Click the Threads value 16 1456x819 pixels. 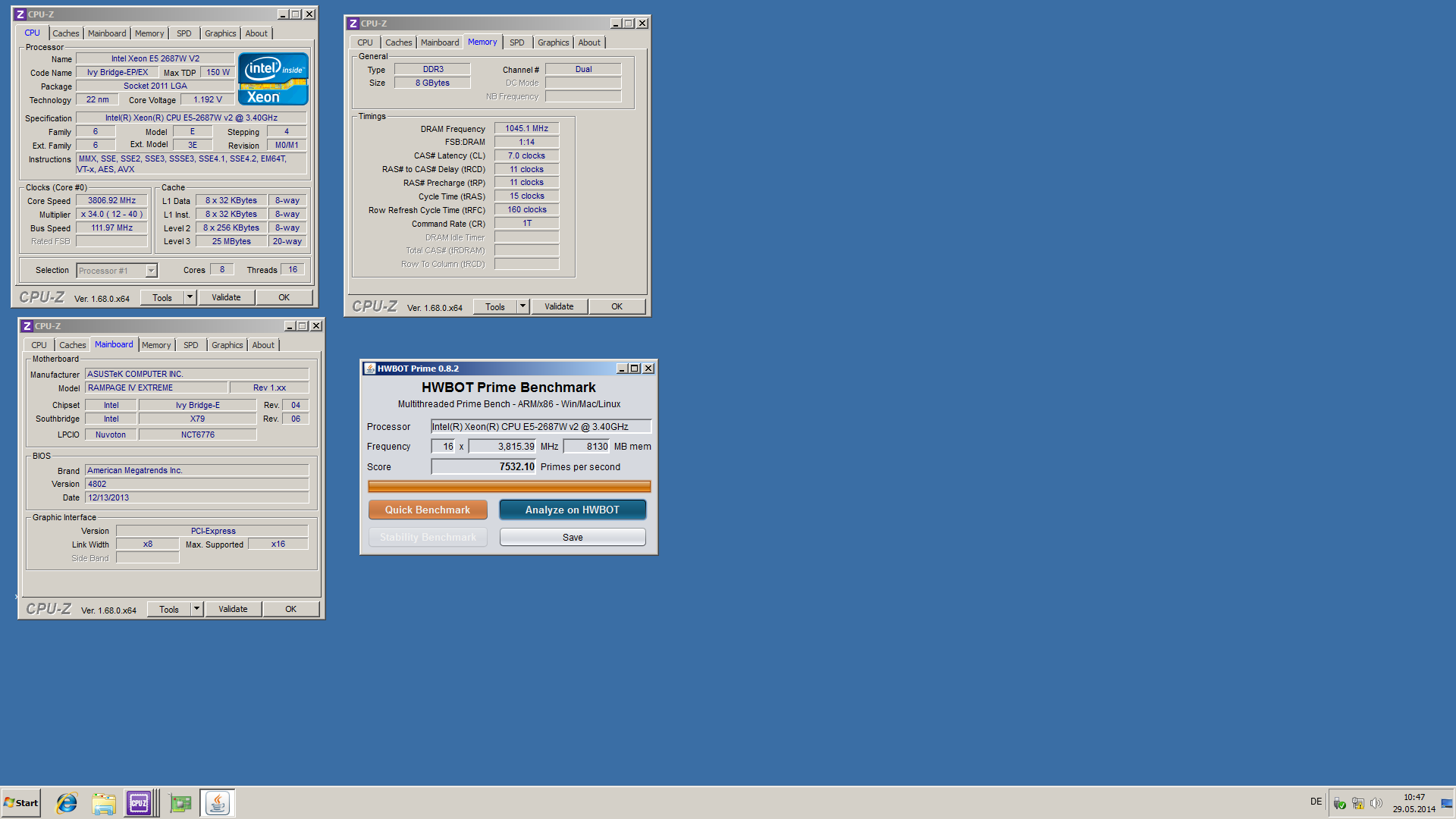293,270
